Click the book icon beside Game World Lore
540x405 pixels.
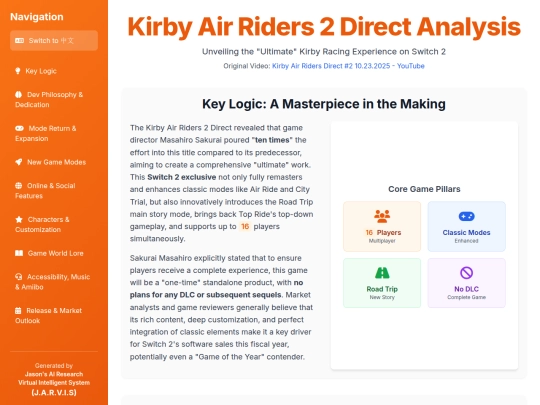pyautogui.click(x=19, y=253)
